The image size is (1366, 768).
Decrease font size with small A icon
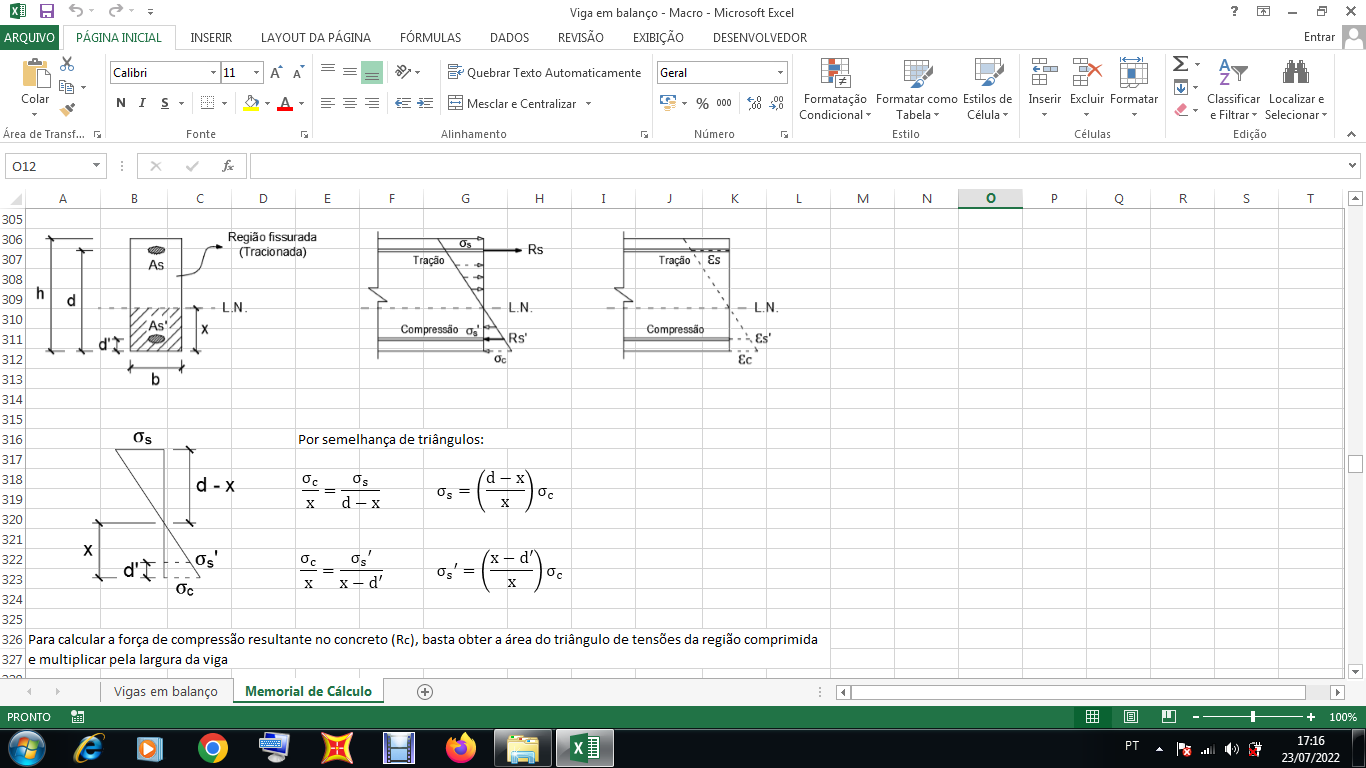pos(298,73)
